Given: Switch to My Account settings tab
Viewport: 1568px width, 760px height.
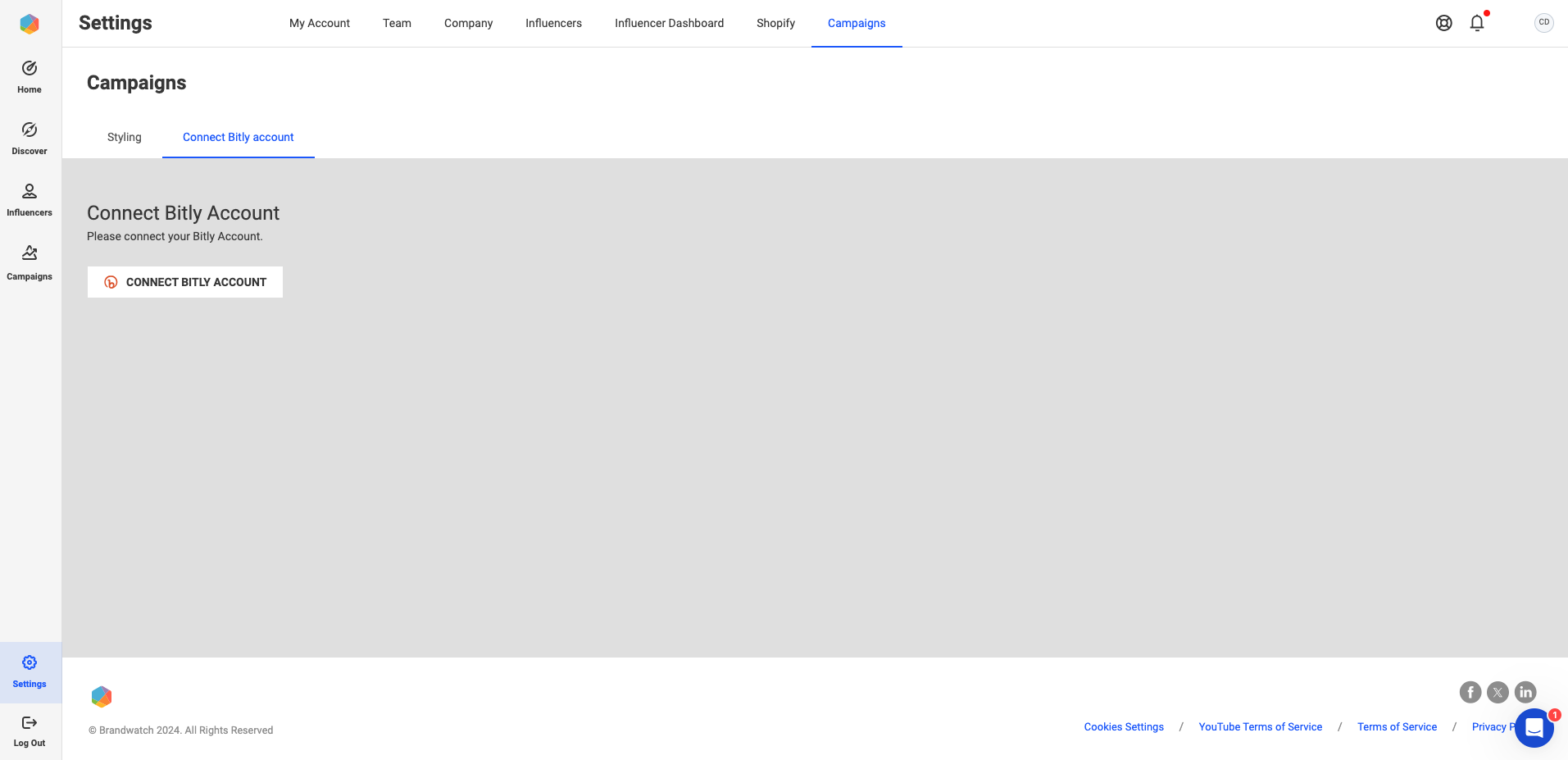Looking at the screenshot, I should [320, 23].
